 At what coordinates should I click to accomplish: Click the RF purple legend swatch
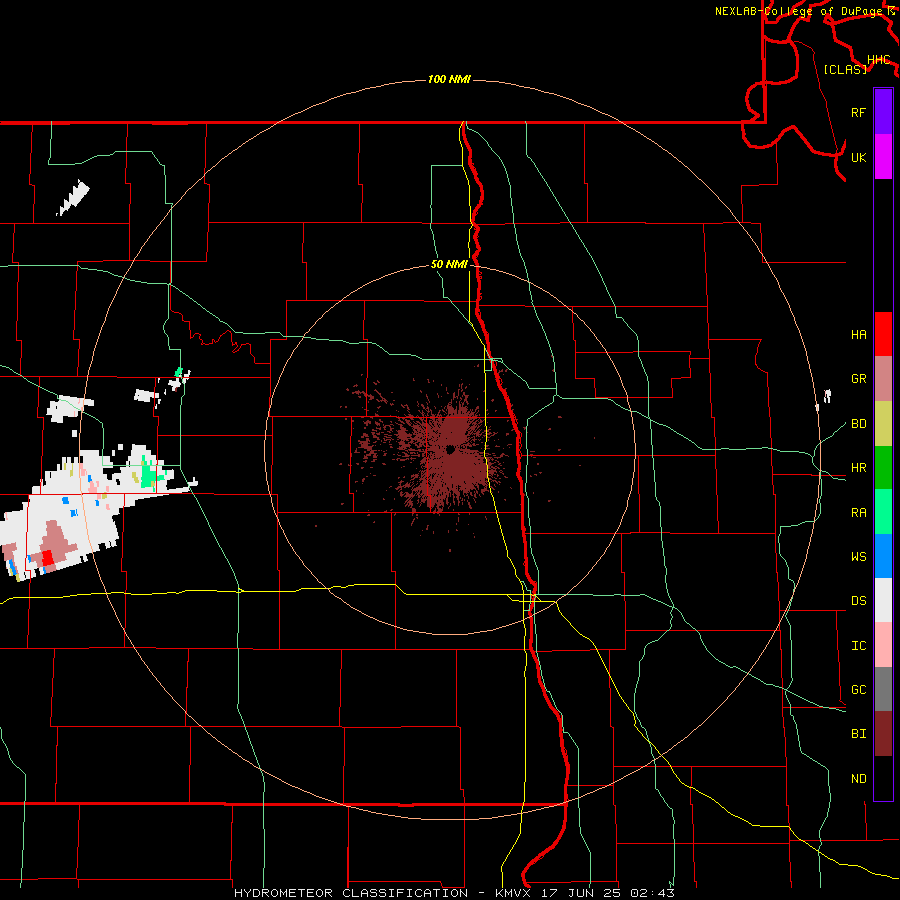pos(883,112)
